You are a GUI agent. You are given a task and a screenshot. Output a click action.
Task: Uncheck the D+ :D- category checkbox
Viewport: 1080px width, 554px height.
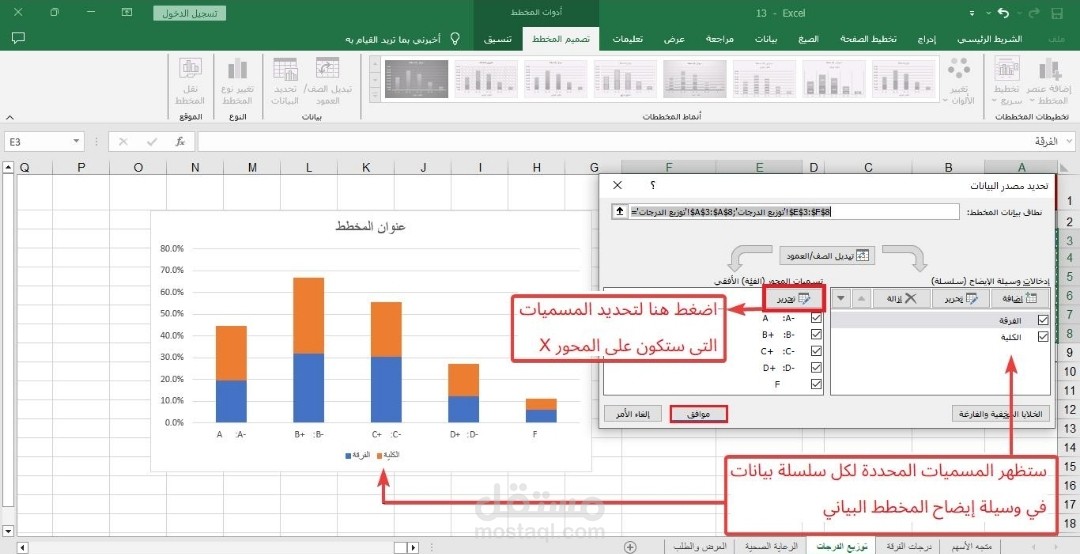[816, 367]
